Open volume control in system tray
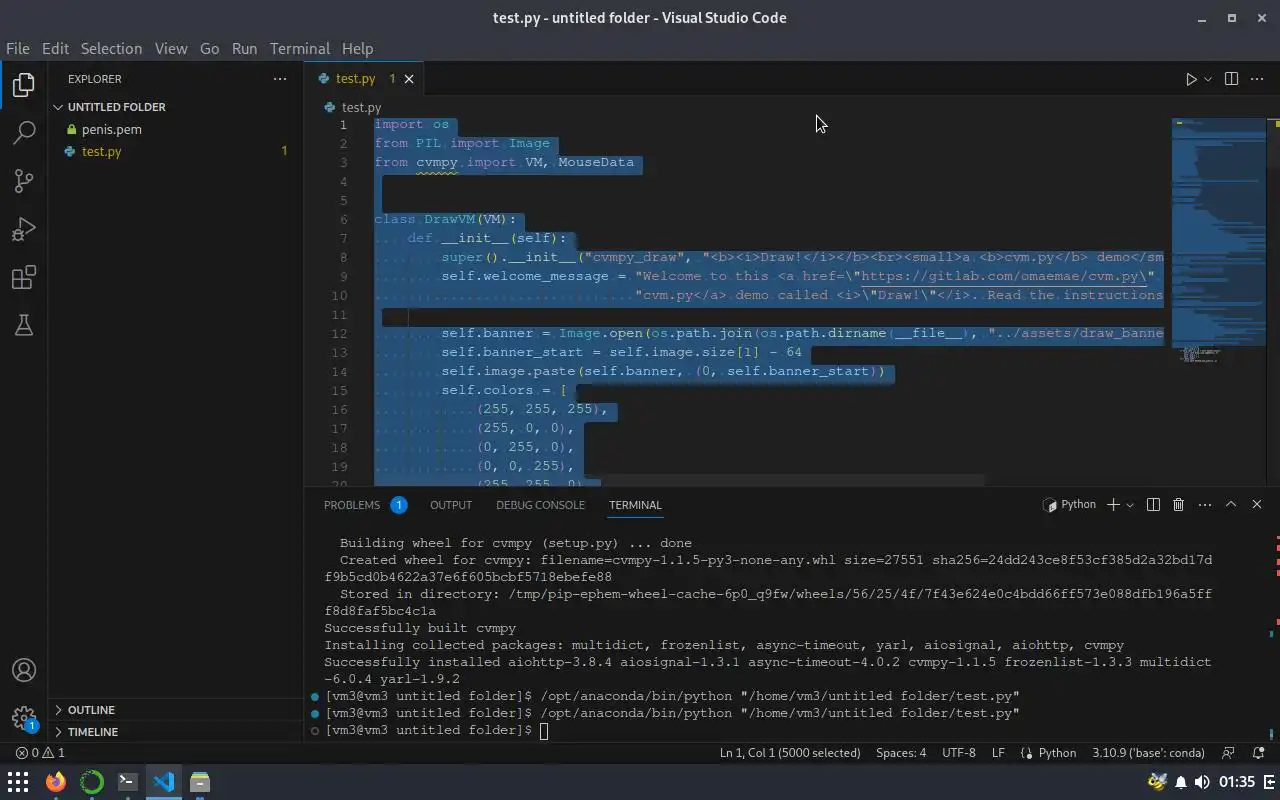Screen dimensions: 1280x800 point(1202,782)
